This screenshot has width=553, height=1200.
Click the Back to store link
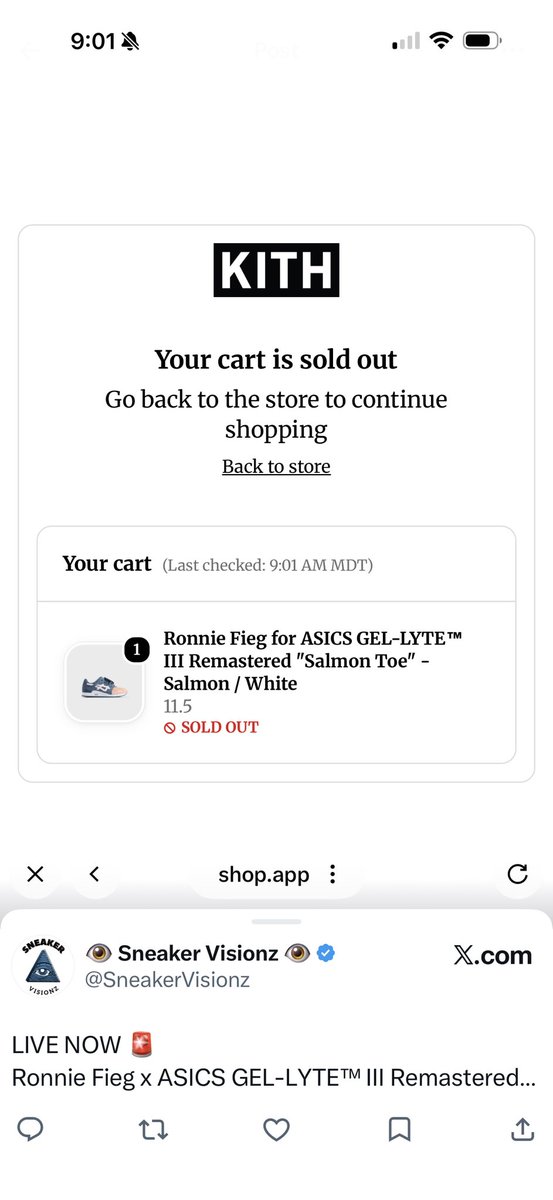click(x=276, y=466)
